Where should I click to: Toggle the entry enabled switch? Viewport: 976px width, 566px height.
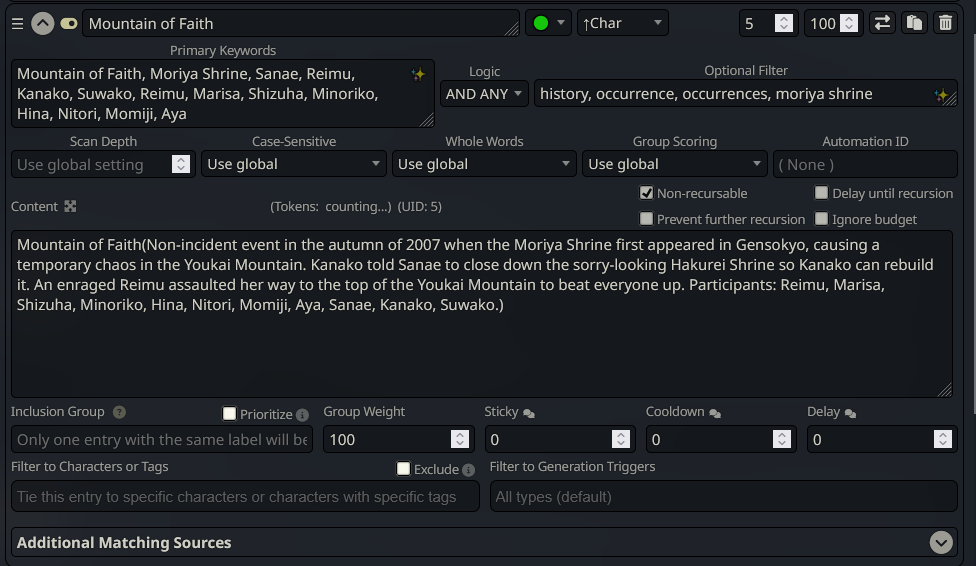click(x=68, y=24)
